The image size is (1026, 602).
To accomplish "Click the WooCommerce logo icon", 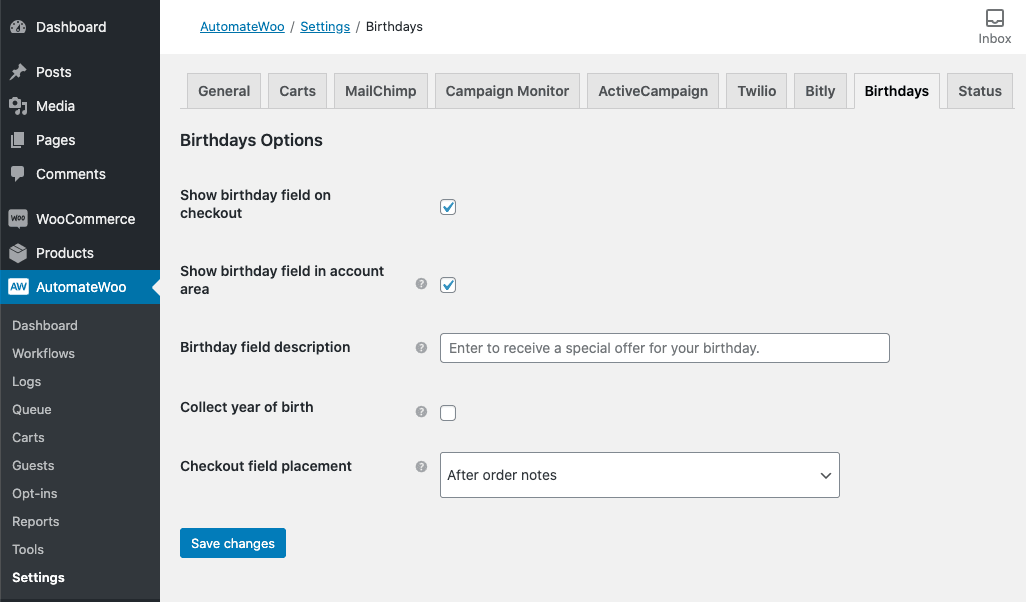I will (18, 219).
